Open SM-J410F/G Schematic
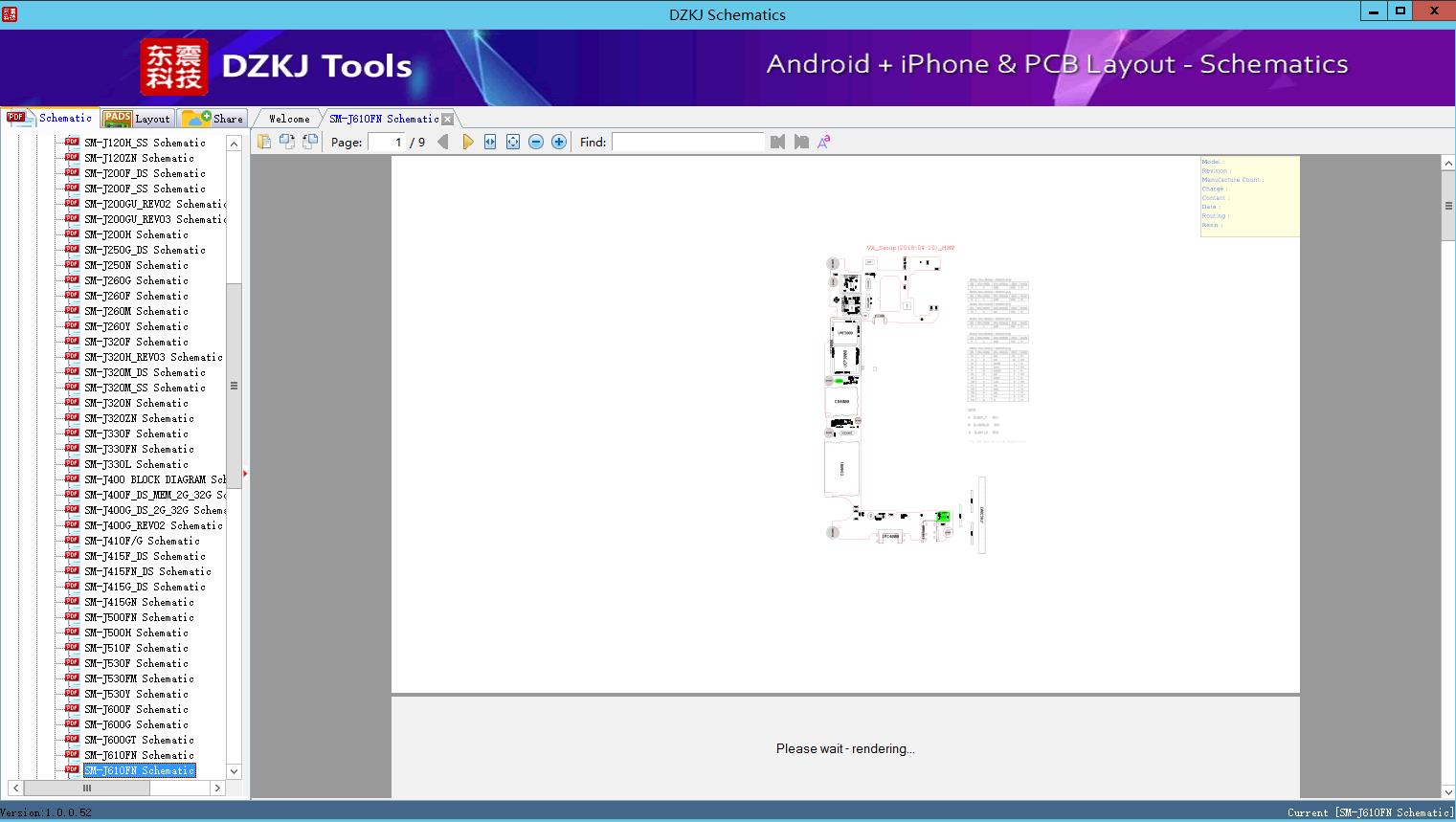The height and width of the screenshot is (822, 1456). tap(142, 541)
